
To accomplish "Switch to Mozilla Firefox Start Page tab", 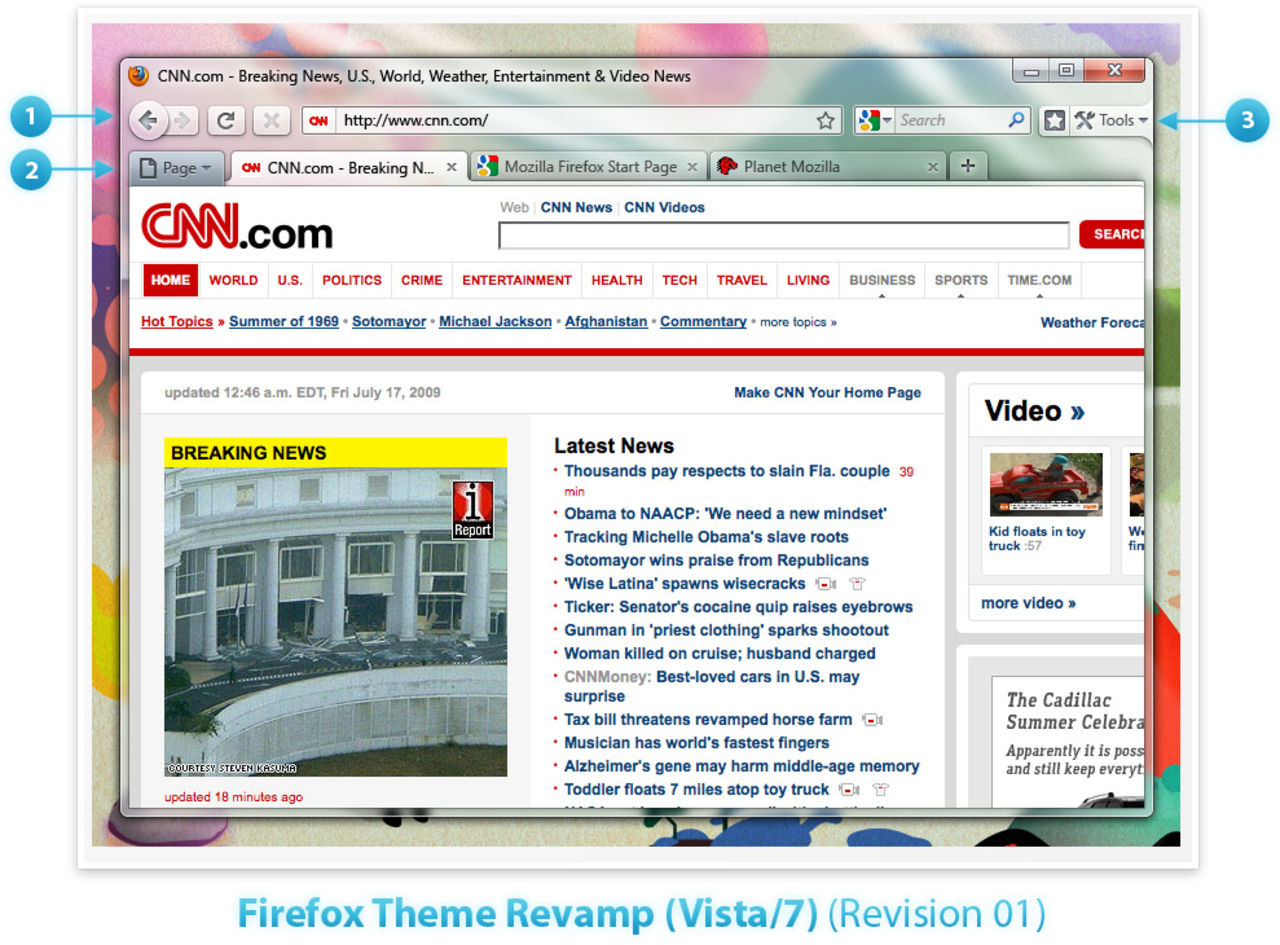I will pos(590,167).
